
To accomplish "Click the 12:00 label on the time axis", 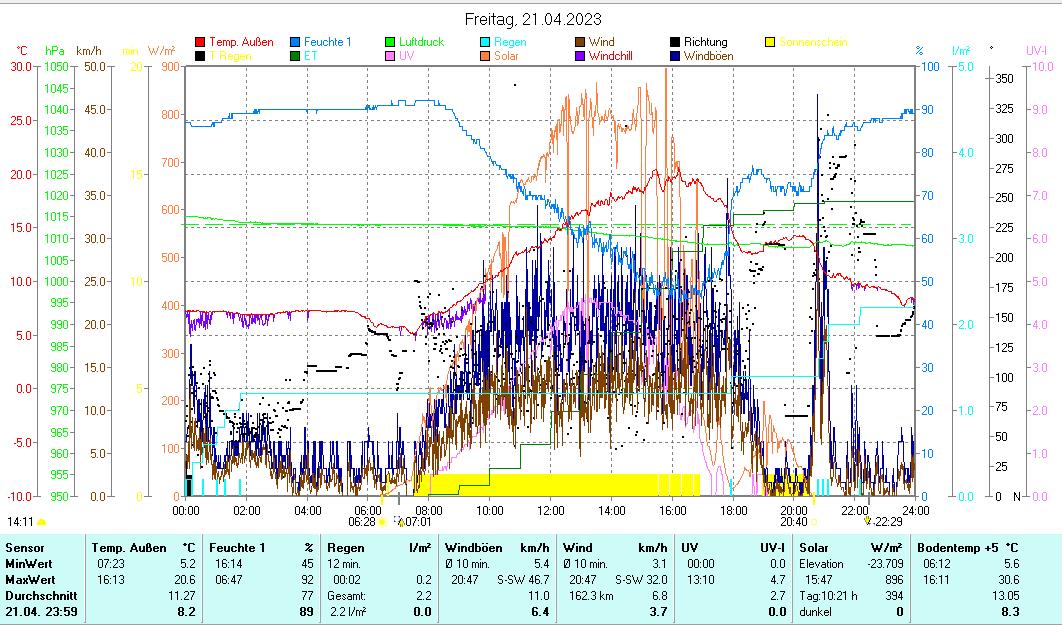I will (x=551, y=509).
